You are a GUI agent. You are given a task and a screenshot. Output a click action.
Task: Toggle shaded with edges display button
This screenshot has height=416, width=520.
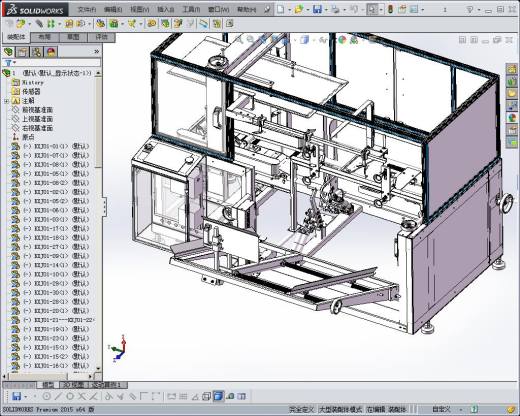point(218,396)
